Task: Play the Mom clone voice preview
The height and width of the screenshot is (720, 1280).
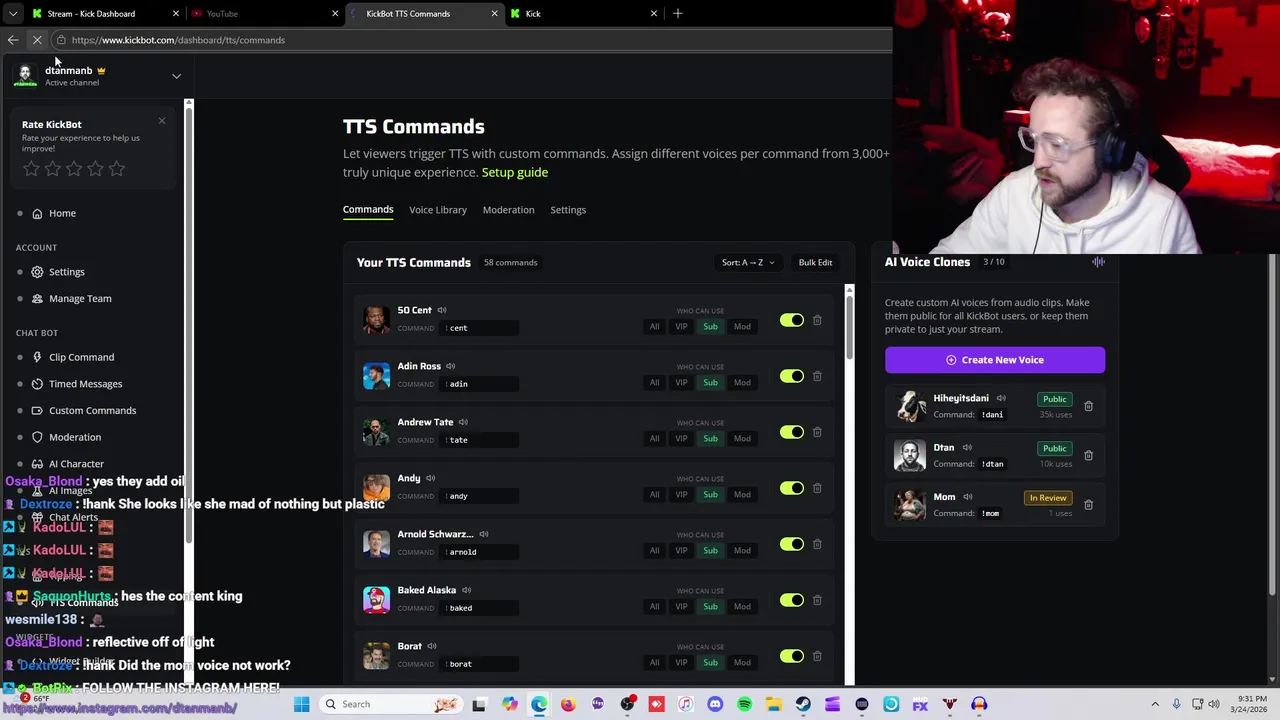Action: [967, 497]
